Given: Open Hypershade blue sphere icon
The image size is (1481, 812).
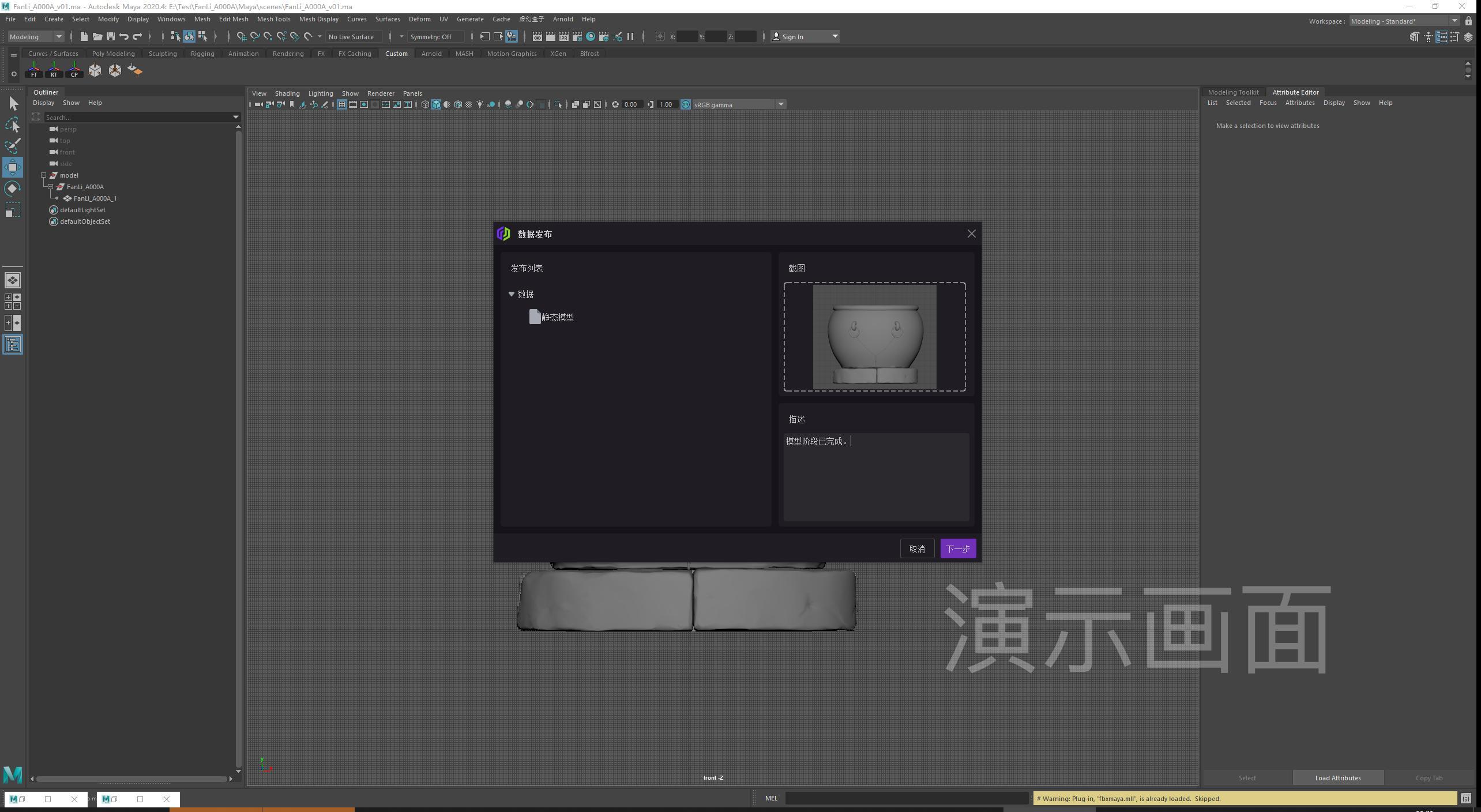Looking at the screenshot, I should click(x=591, y=36).
